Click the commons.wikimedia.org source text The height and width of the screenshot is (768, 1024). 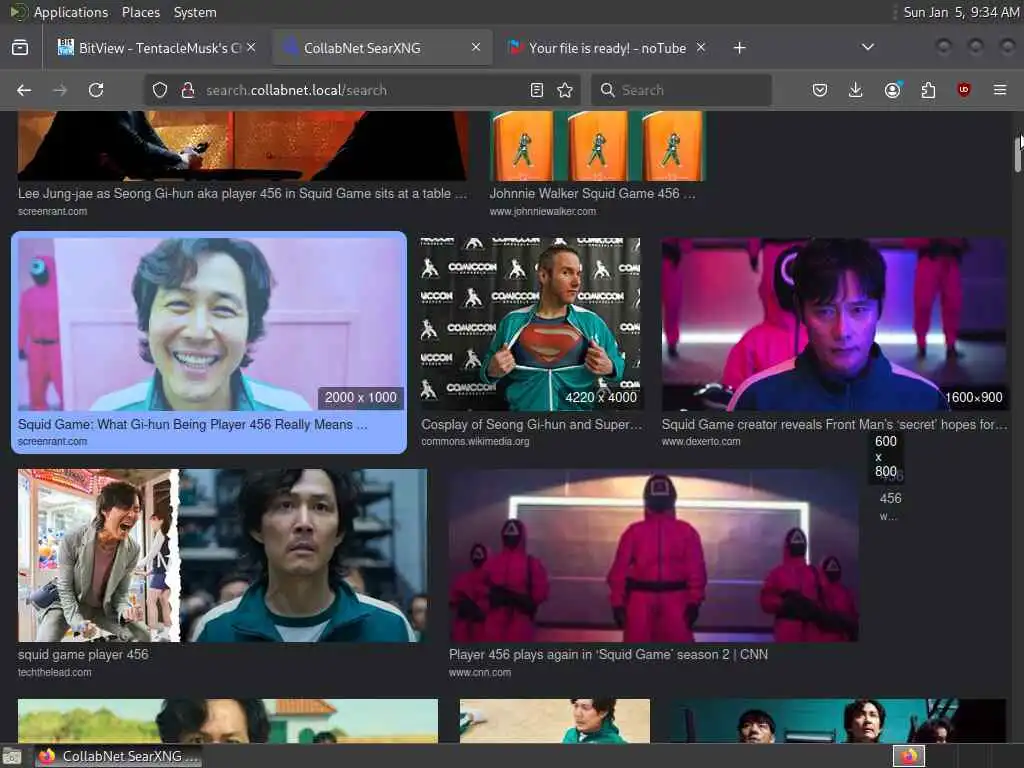pos(475,441)
